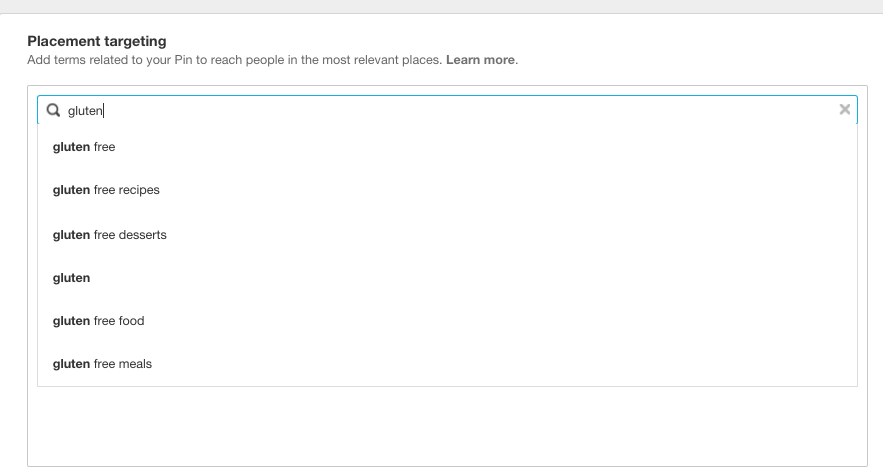883x476 pixels.
Task: Click blank middle area of the search field
Action: [450, 111]
